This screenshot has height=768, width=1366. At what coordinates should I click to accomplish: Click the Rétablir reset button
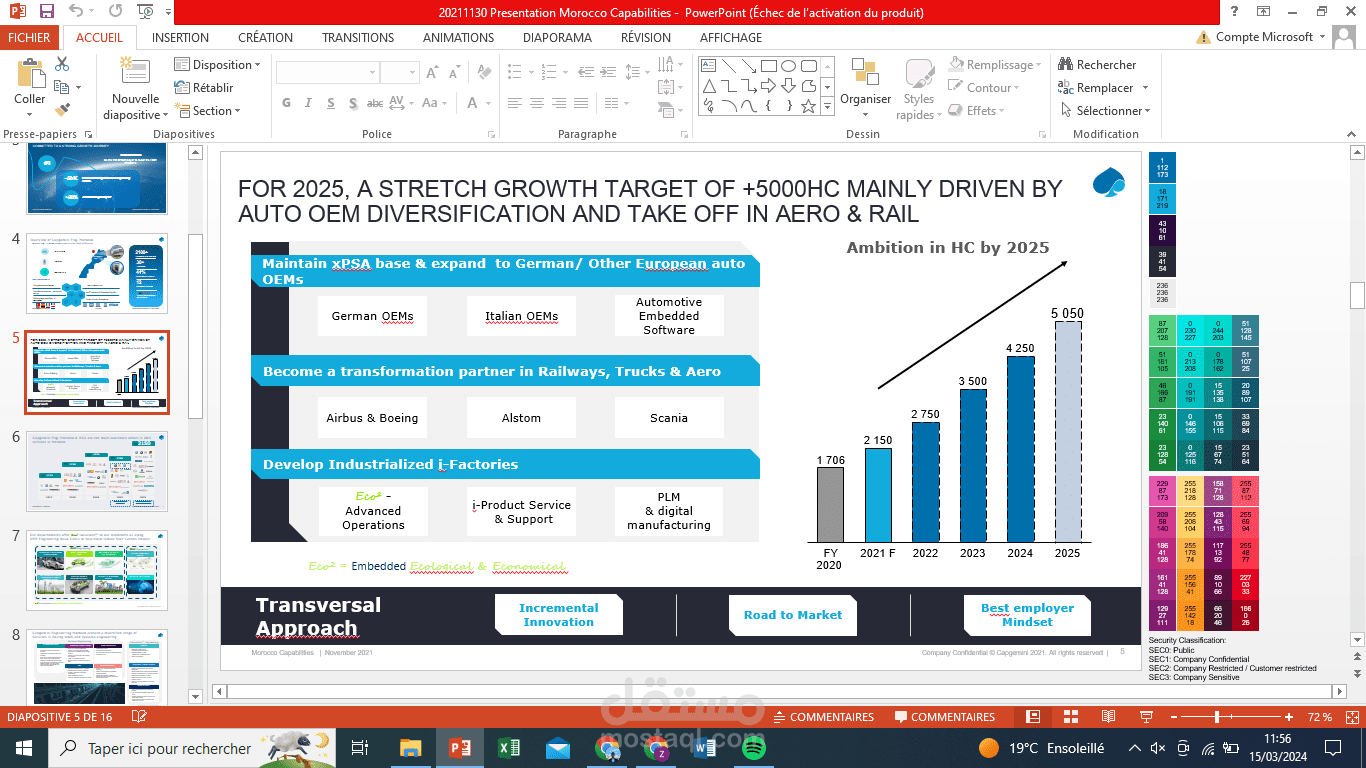[x=204, y=88]
